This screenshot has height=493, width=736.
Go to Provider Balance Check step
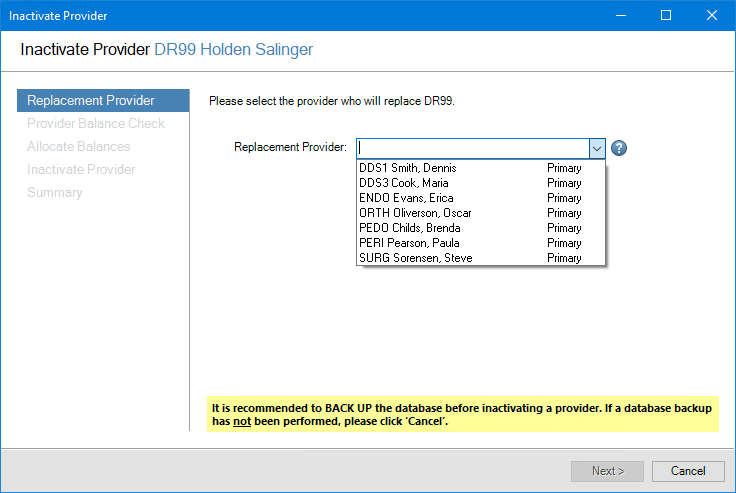96,124
